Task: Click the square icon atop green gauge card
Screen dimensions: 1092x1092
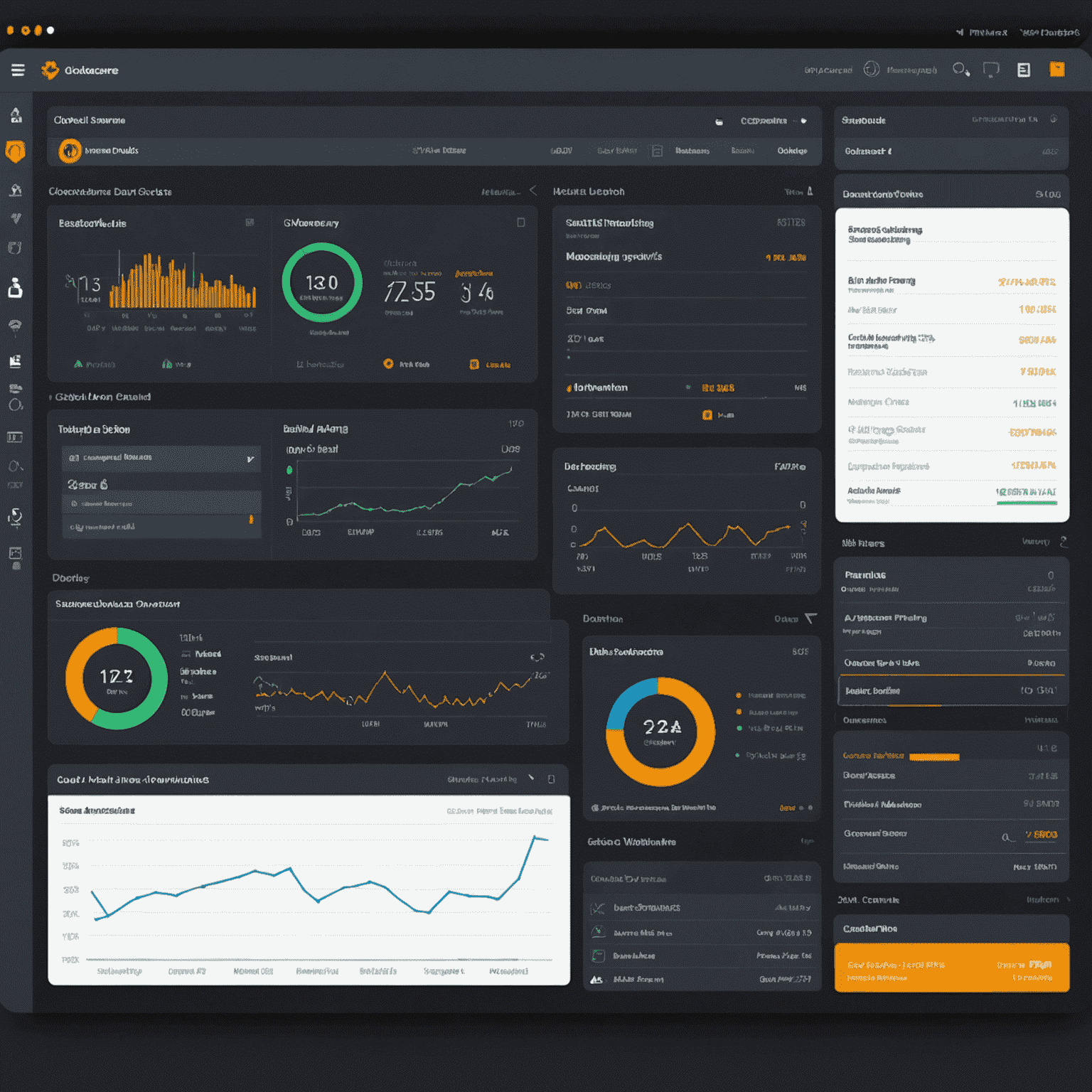Action: (521, 223)
